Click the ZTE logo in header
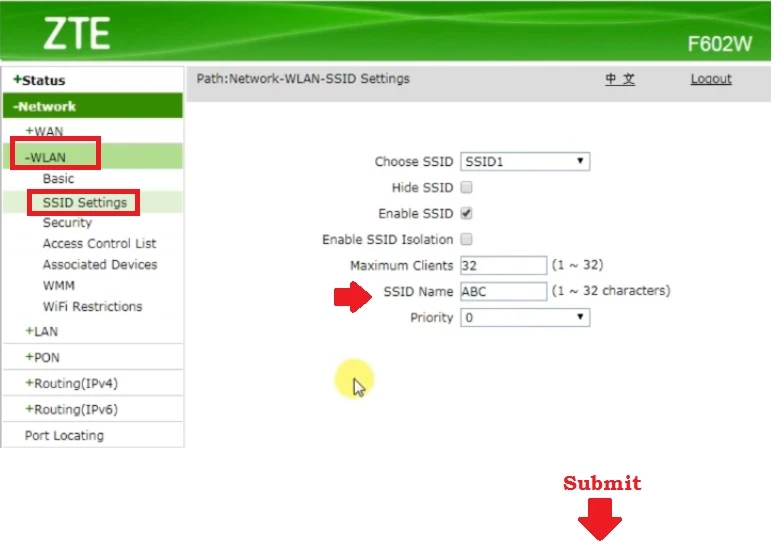782x550 pixels. [76, 34]
